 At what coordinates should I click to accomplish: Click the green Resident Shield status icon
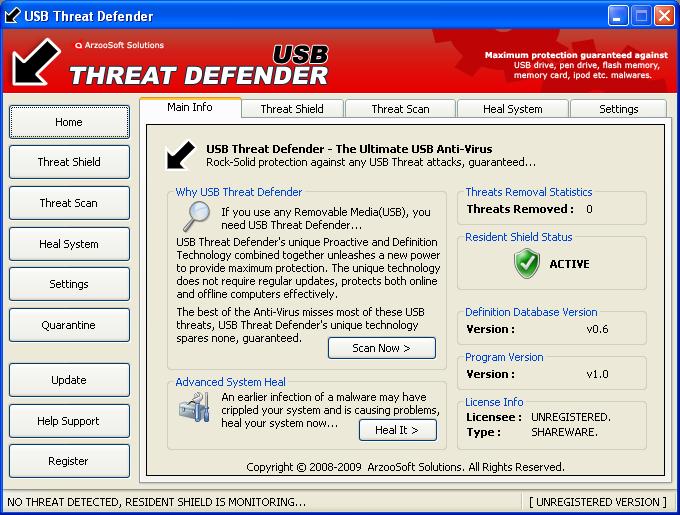526,264
